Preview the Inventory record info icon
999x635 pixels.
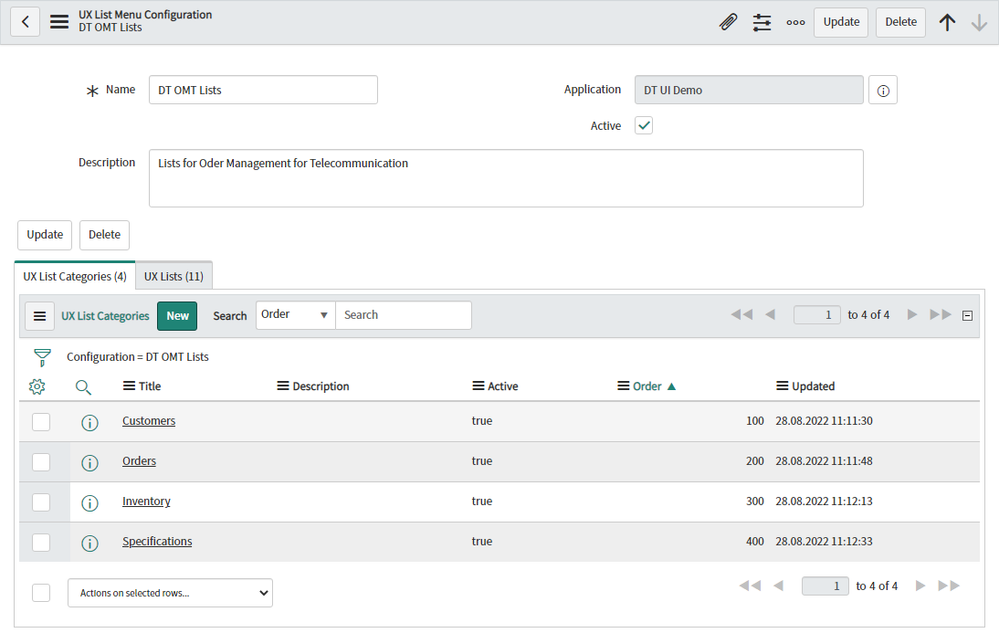90,503
